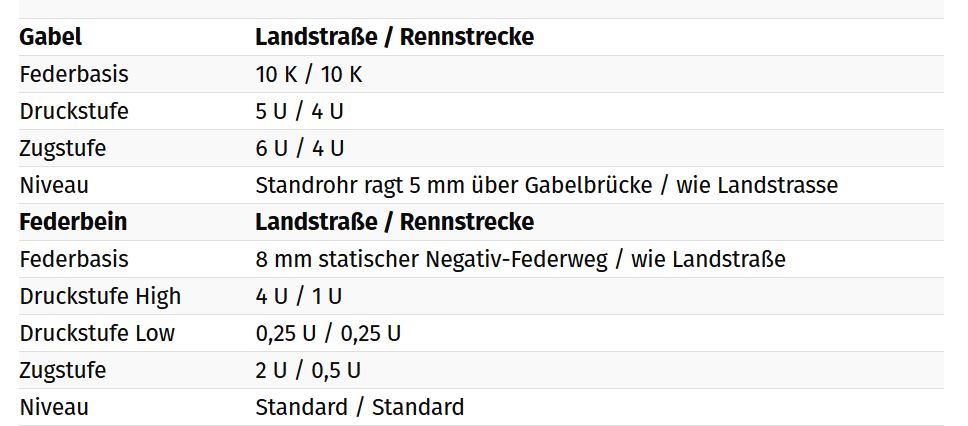The height and width of the screenshot is (426, 968).
Task: Select the Zugstufe label next to 6 U
Action: (x=63, y=148)
